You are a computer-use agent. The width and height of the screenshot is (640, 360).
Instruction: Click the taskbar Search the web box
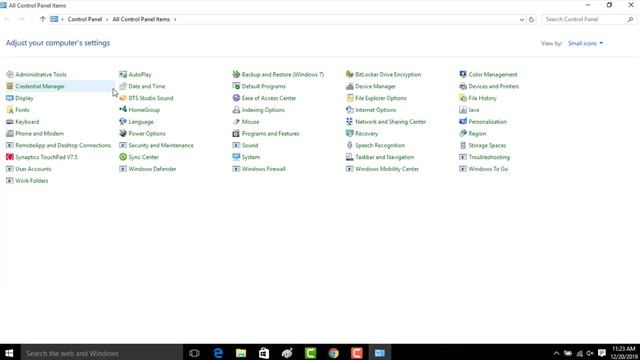102,353
